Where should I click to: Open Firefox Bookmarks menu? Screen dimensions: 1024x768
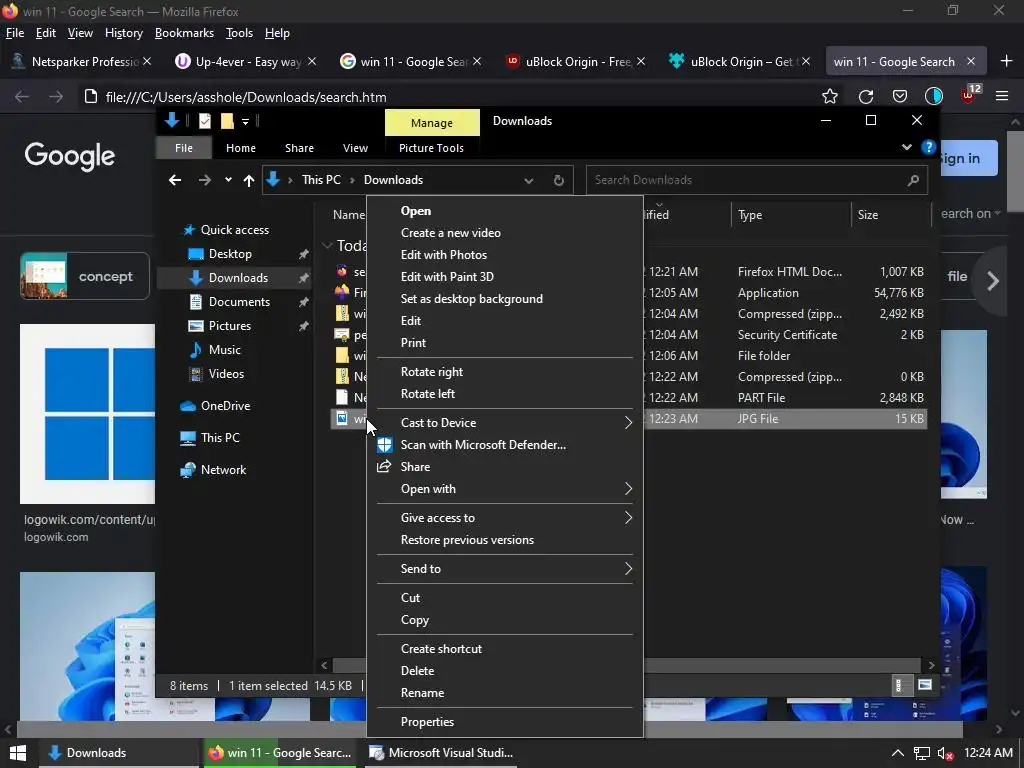(184, 33)
